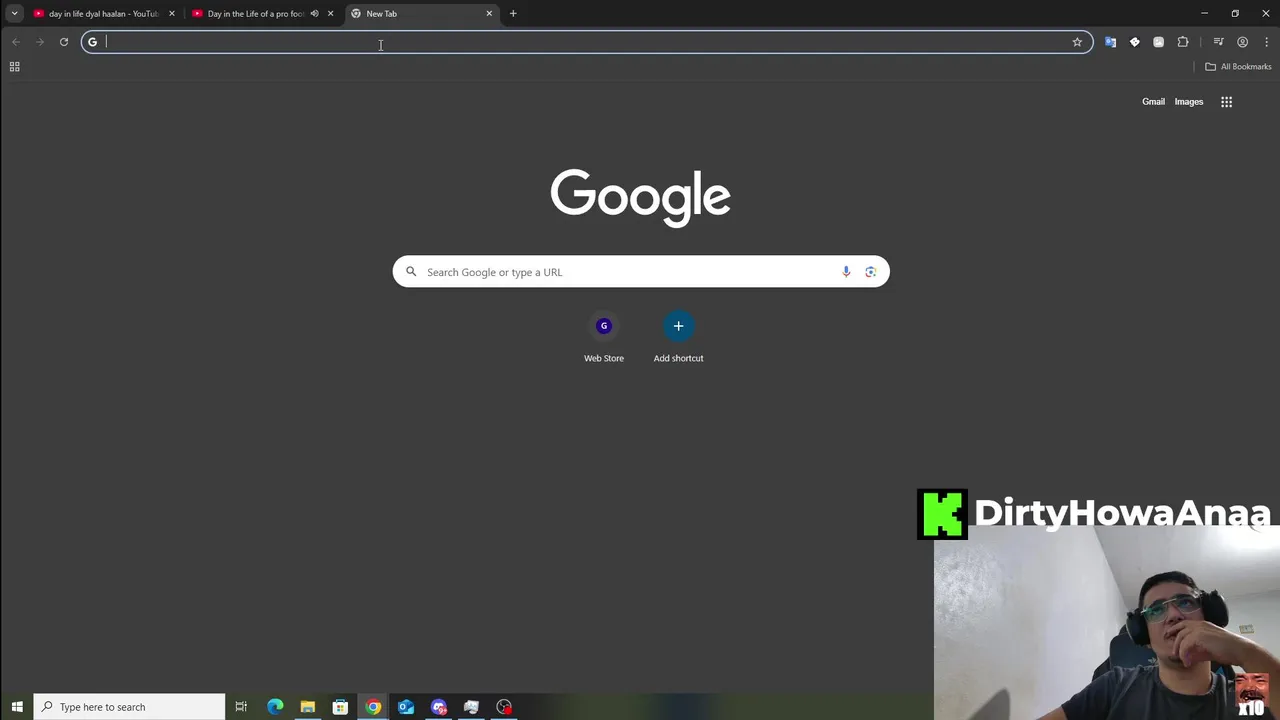Open Task View on taskbar
The width and height of the screenshot is (1280, 720).
point(241,707)
